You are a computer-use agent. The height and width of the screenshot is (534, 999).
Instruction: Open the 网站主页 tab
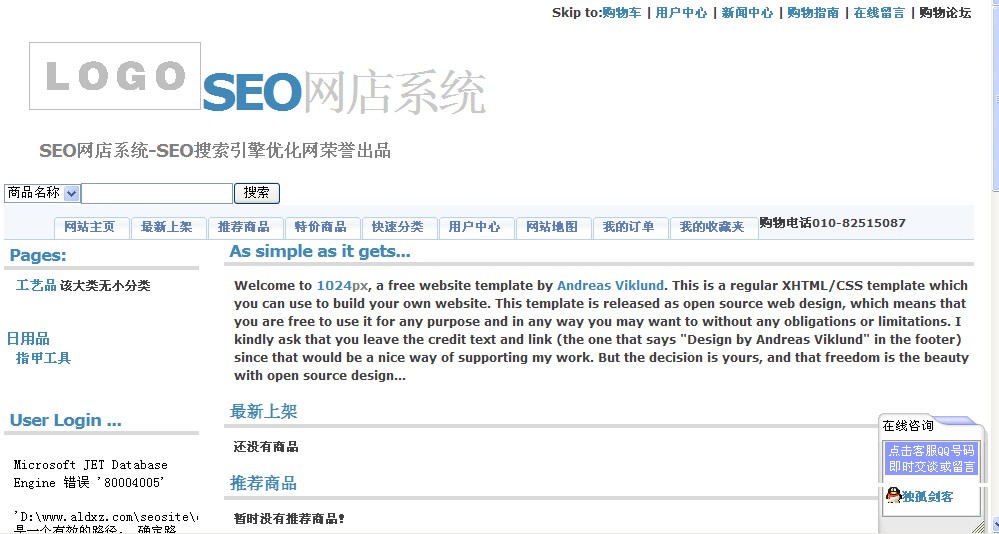(92, 227)
